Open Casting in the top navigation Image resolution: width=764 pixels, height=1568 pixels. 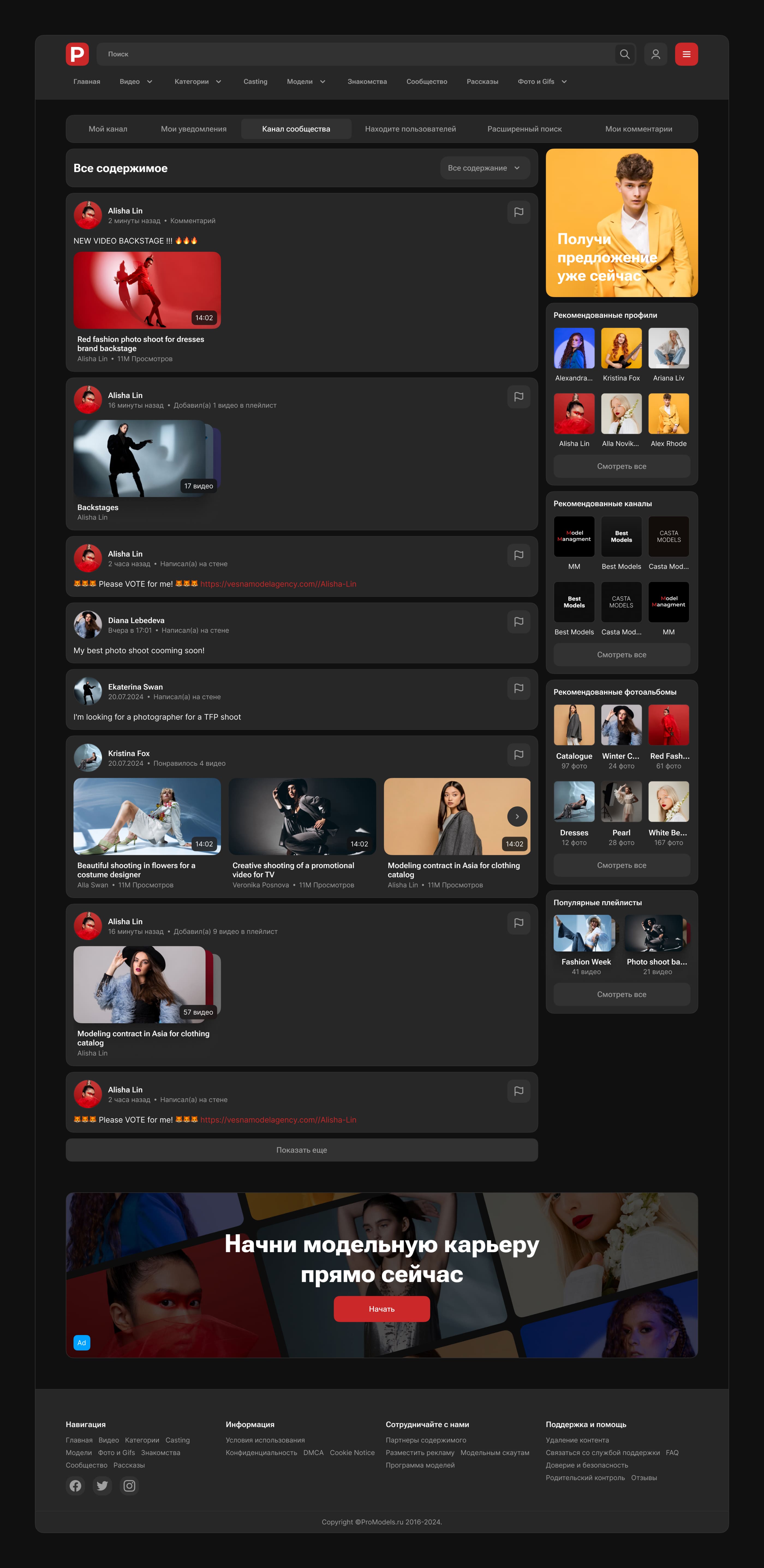tap(255, 82)
